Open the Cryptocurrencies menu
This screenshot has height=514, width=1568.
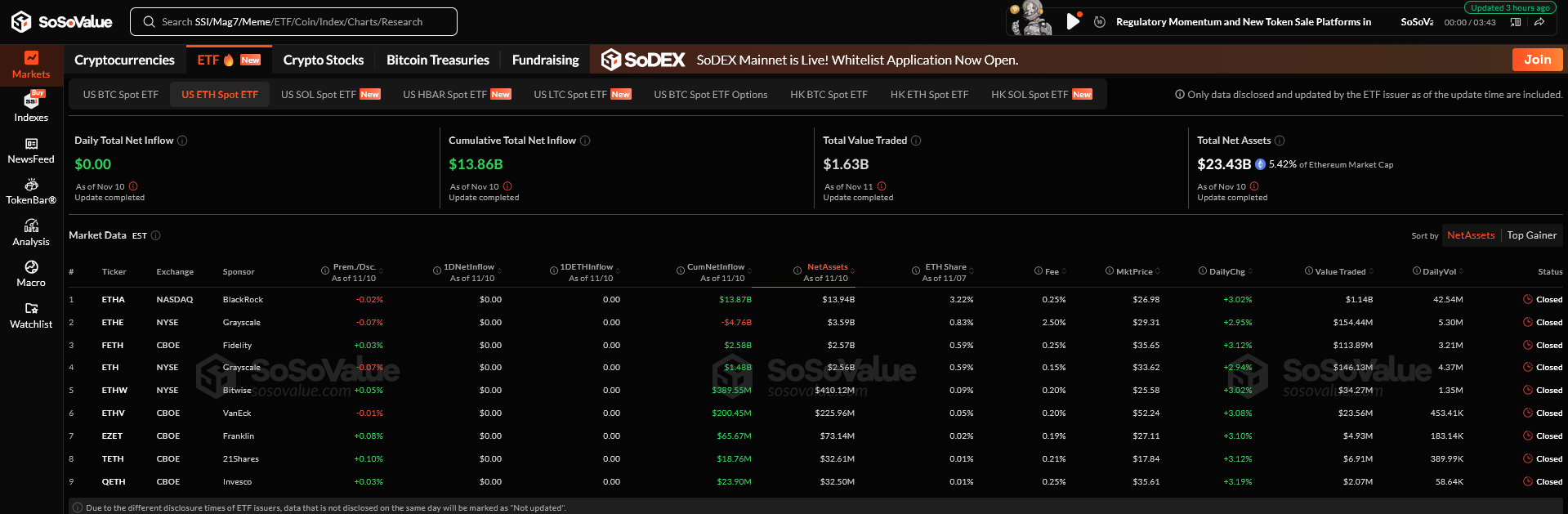pos(124,60)
